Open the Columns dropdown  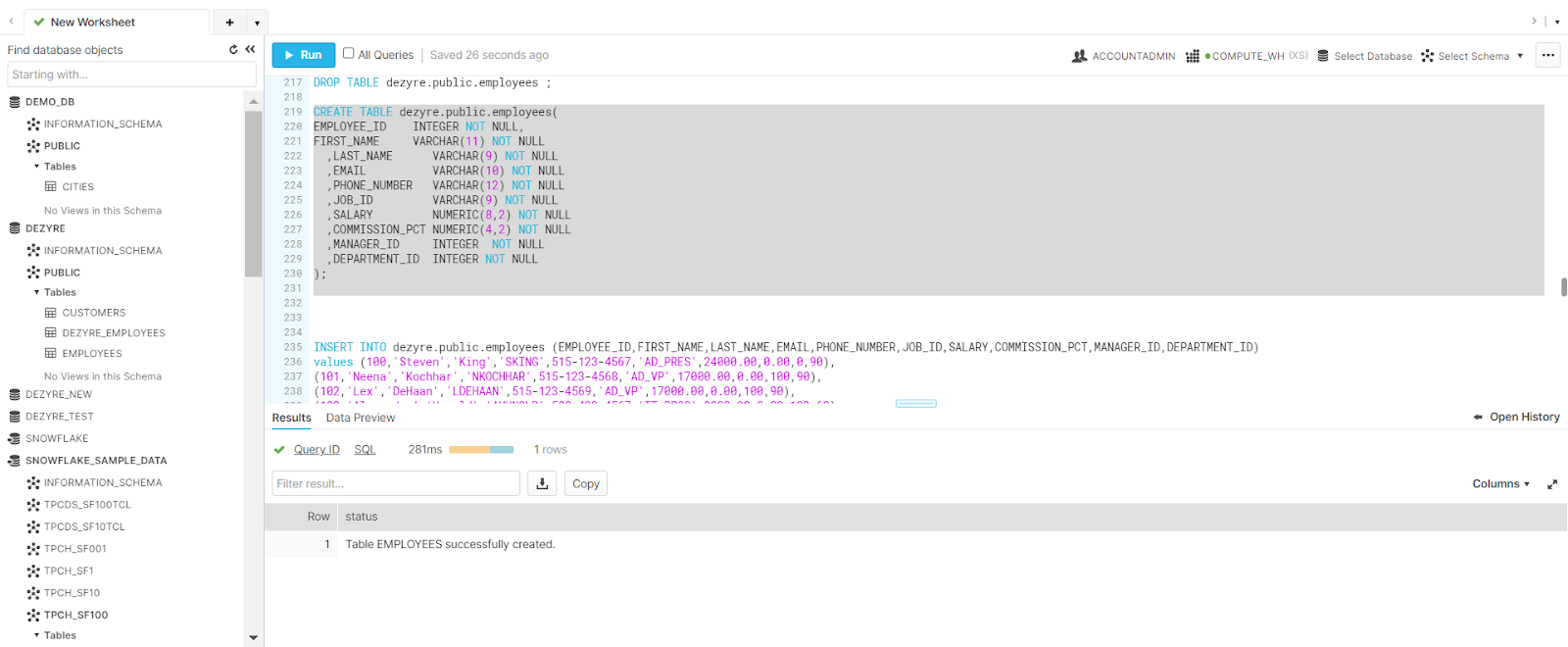click(1500, 484)
